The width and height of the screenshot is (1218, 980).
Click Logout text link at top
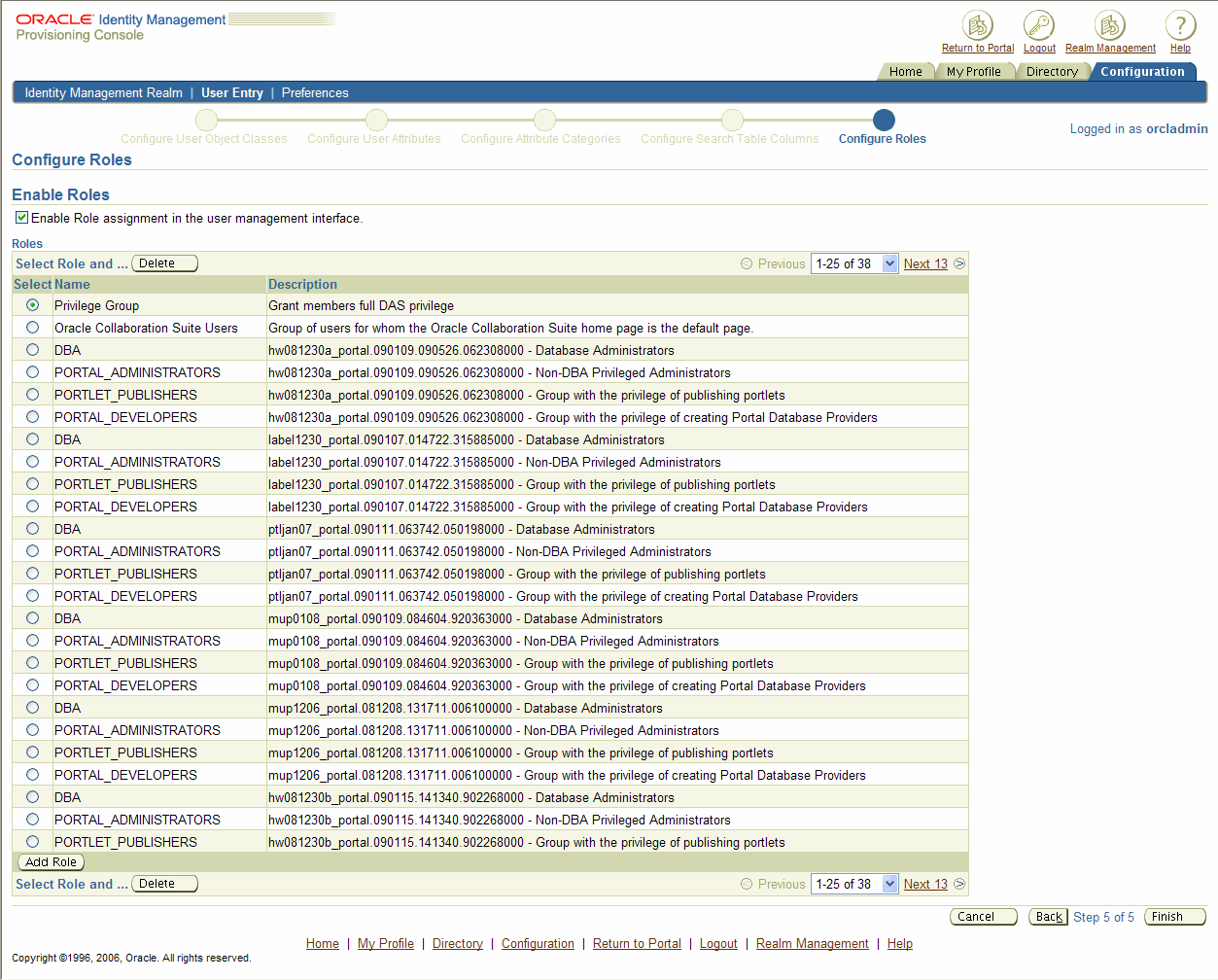[x=1039, y=48]
